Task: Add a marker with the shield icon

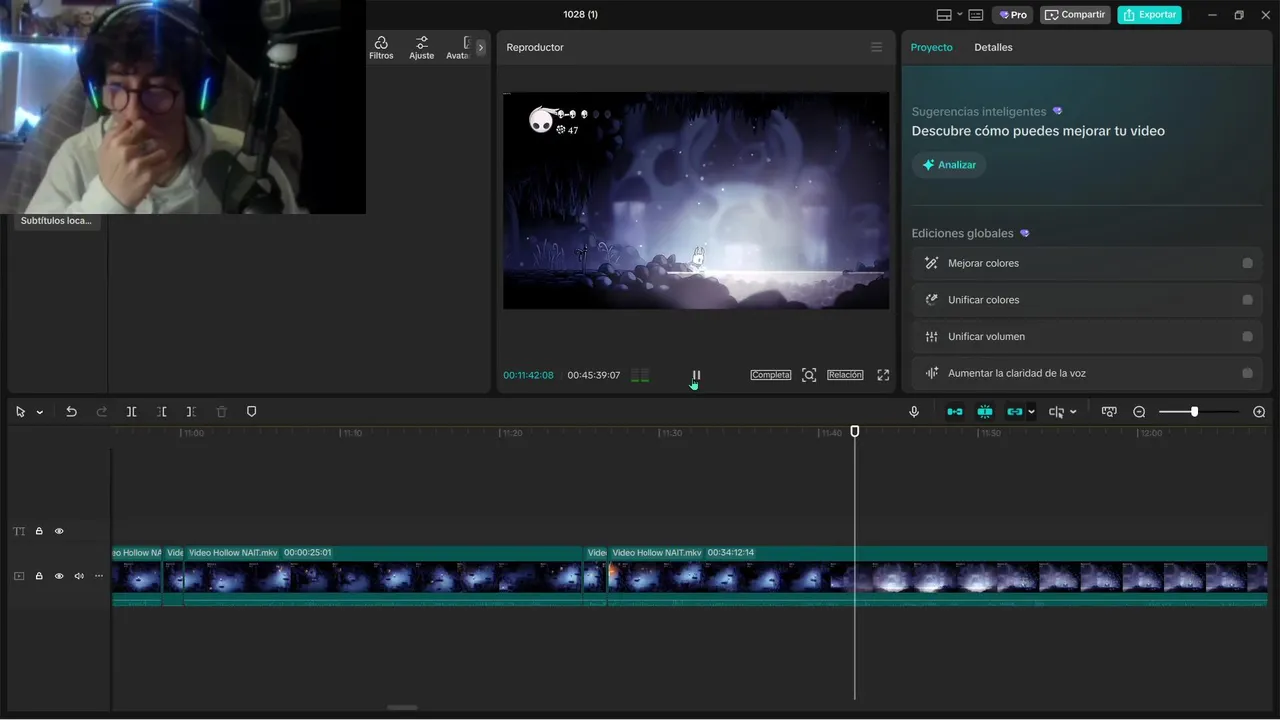Action: [x=252, y=412]
